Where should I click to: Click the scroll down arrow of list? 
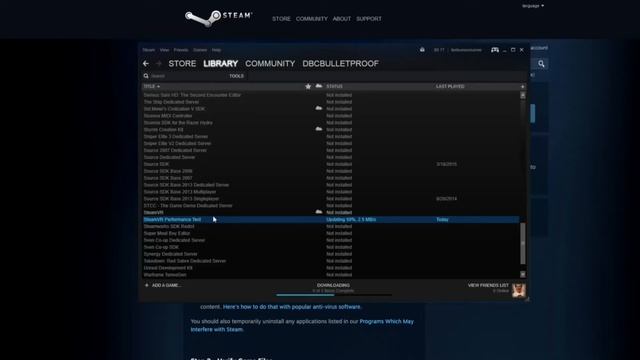522,274
